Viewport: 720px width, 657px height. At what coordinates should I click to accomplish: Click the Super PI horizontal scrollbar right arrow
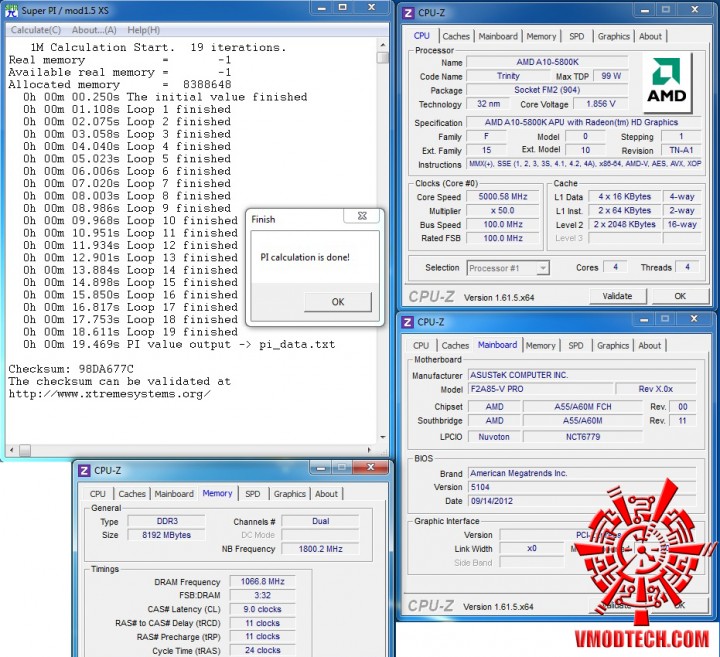369,450
